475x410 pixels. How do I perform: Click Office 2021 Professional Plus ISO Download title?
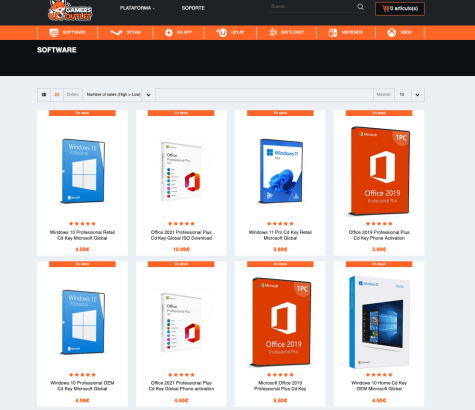click(x=181, y=235)
